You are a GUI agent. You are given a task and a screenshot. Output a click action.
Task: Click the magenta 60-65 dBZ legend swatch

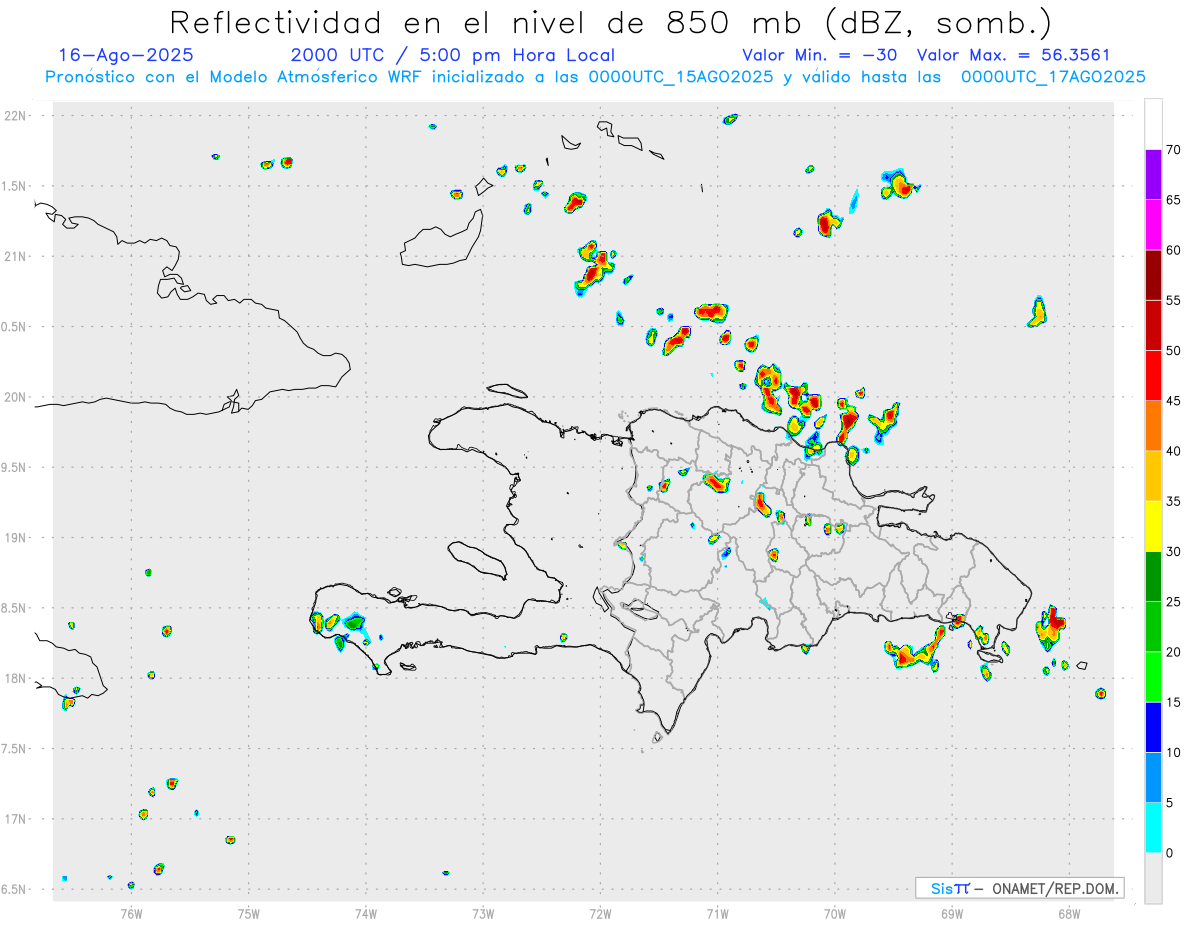point(1153,224)
